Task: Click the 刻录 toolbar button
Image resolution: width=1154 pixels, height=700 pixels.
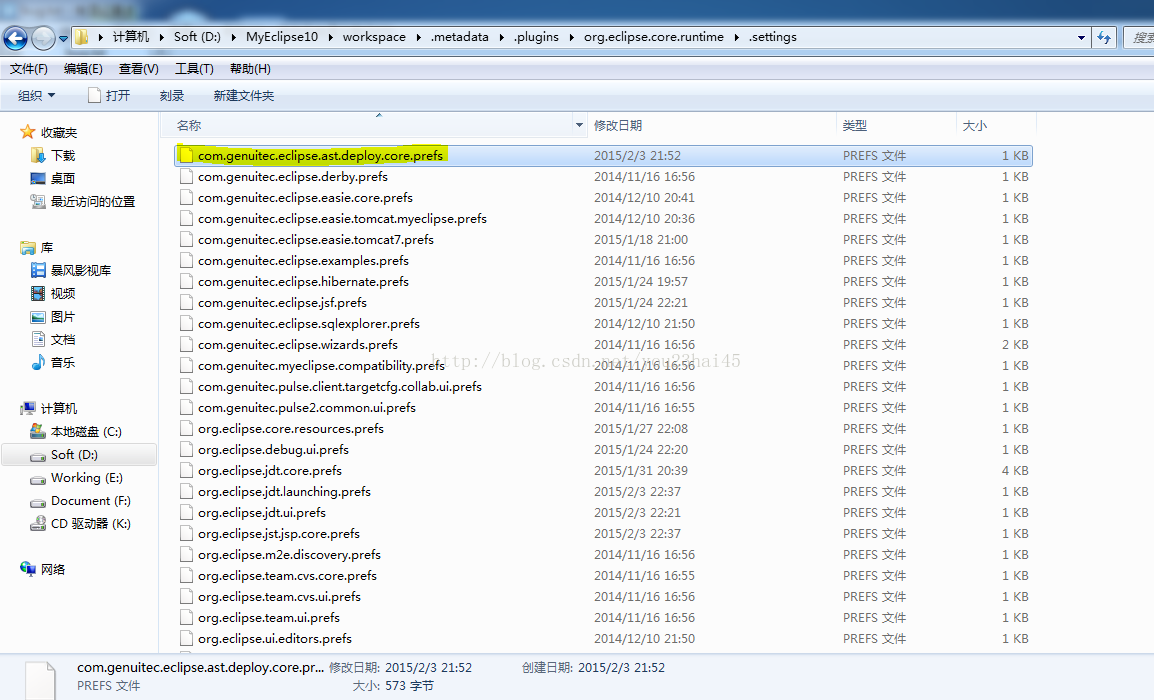Action: 171,96
